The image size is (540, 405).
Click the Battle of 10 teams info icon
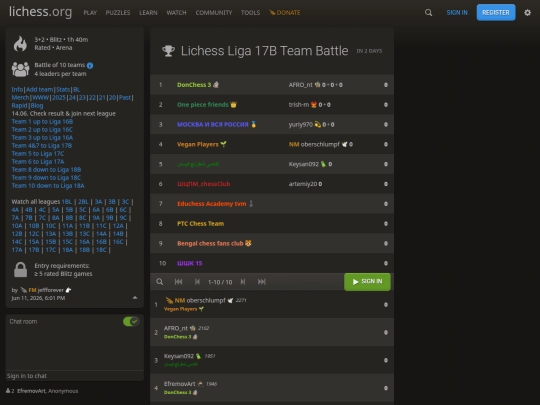pyautogui.click(x=90, y=65)
